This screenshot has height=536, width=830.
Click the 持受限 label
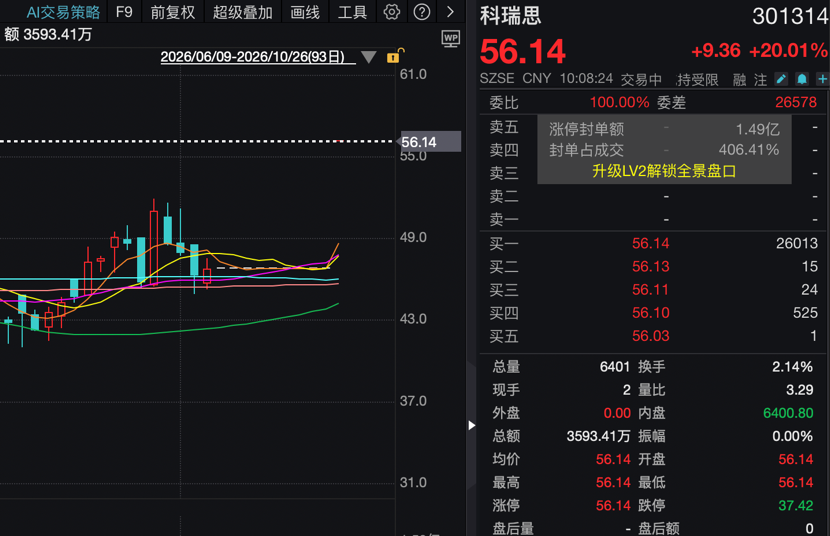[x=697, y=80]
